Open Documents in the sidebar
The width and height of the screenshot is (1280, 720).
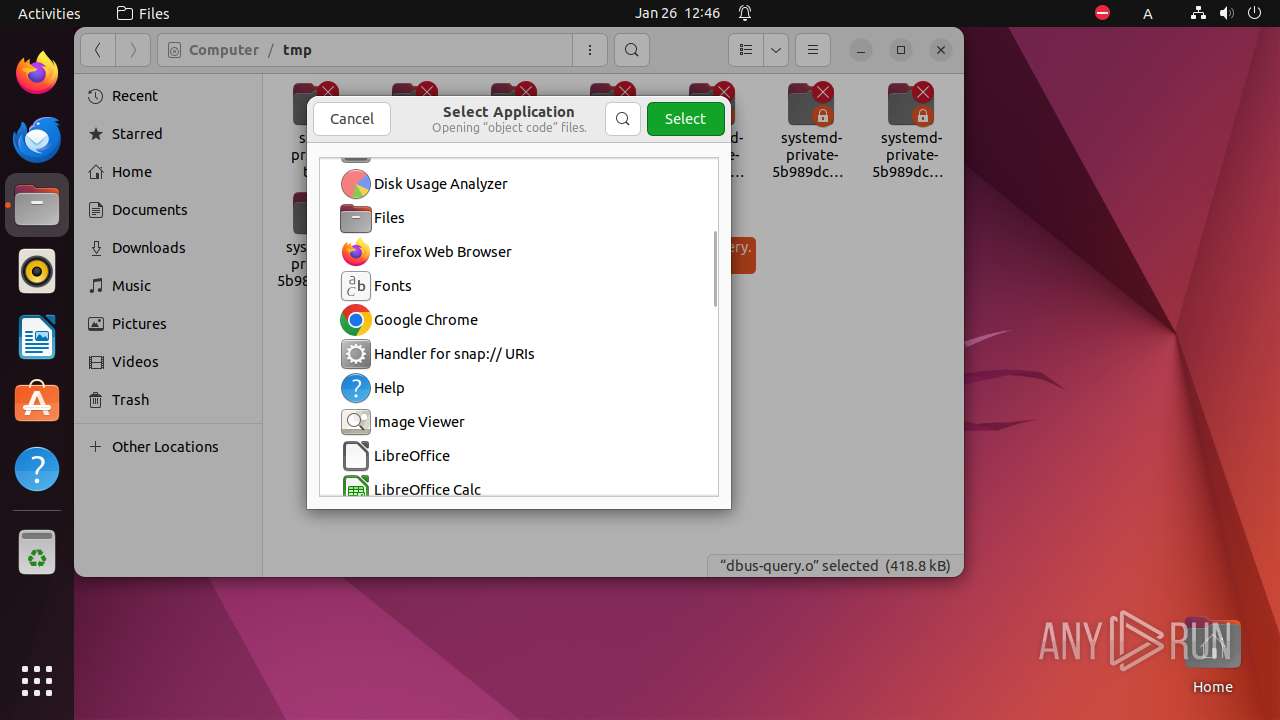168,210
